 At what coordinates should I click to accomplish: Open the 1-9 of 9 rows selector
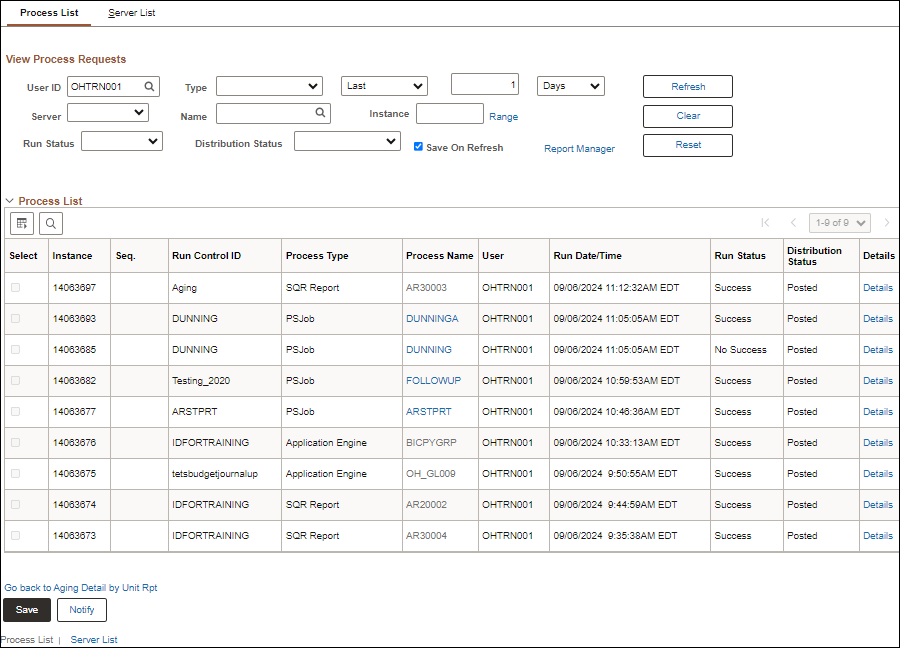pyautogui.click(x=840, y=223)
